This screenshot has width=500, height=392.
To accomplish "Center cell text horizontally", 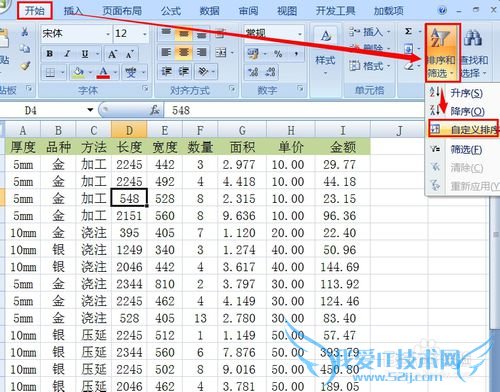I will point(184,52).
